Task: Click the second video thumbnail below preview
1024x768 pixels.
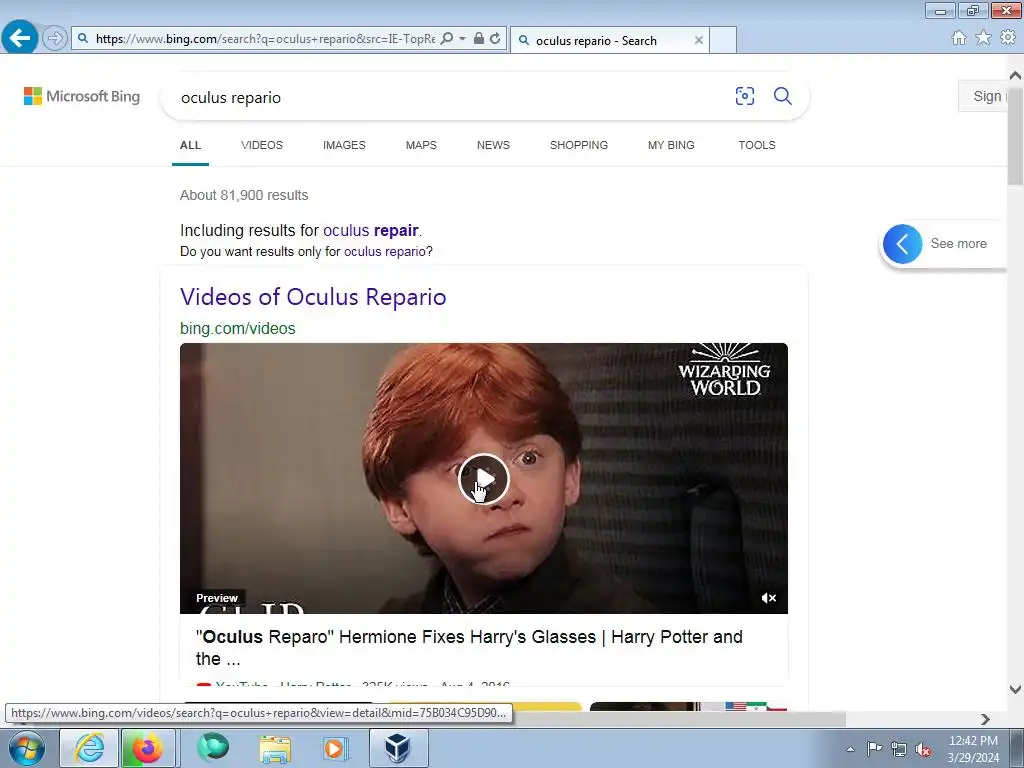Action: (485, 707)
